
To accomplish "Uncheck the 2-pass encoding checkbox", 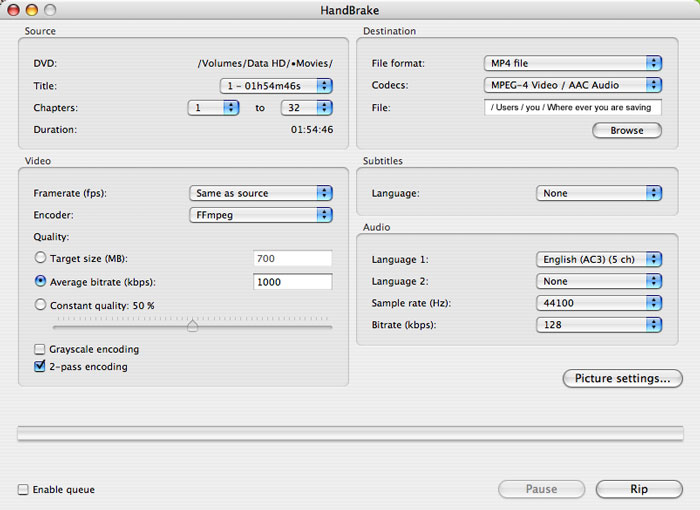I will [40, 366].
